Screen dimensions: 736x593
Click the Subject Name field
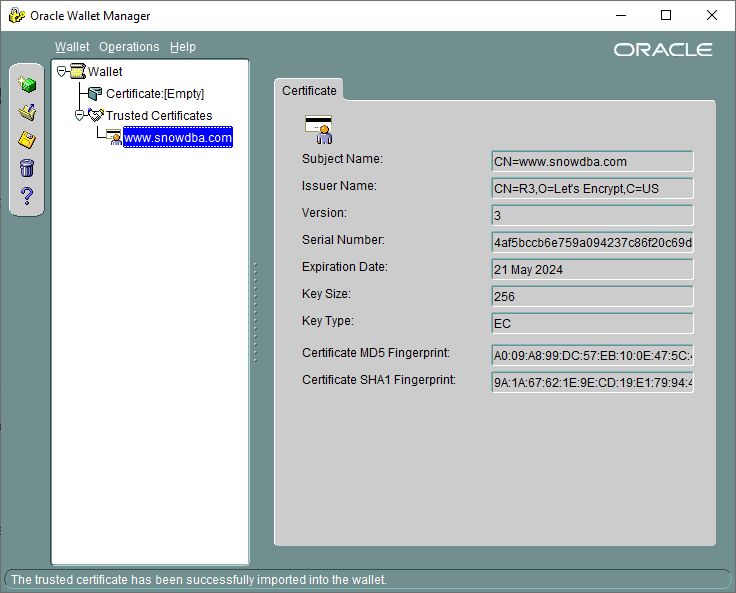[592, 162]
